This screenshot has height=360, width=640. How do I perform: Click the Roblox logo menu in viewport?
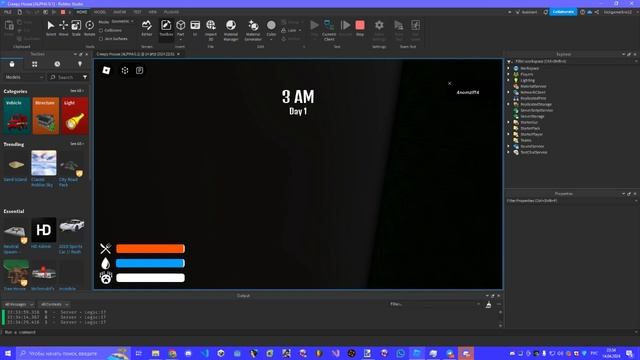click(106, 70)
